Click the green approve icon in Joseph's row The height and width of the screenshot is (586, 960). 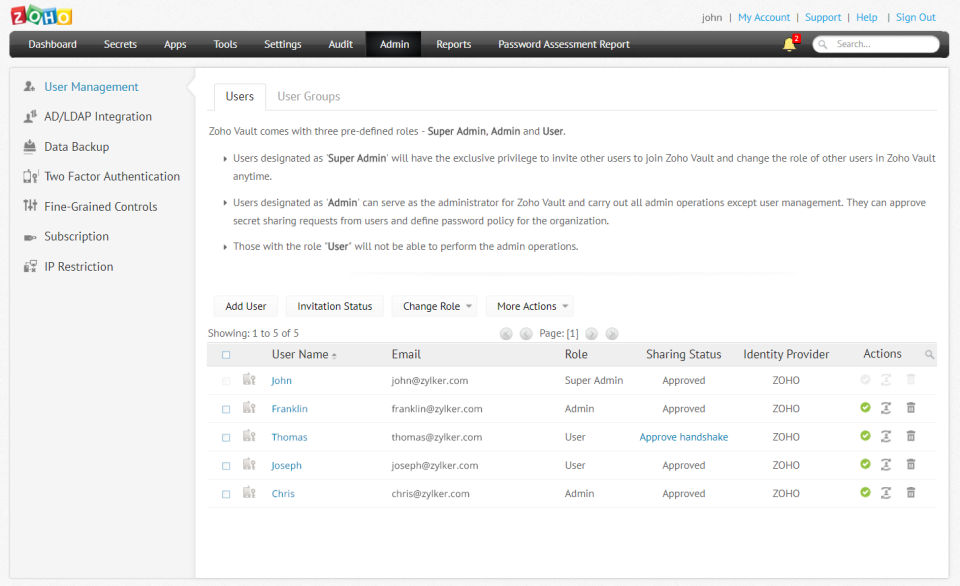coord(865,464)
